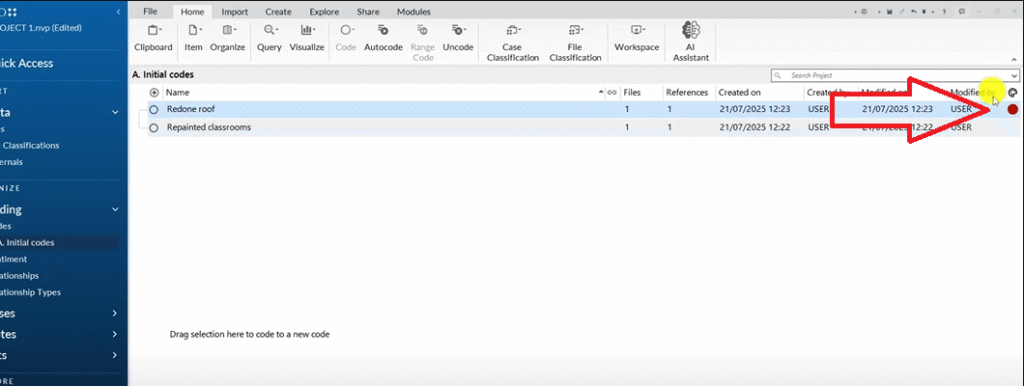This screenshot has width=1024, height=386.
Task: Select Quick Access in the sidebar
Action: coord(27,63)
